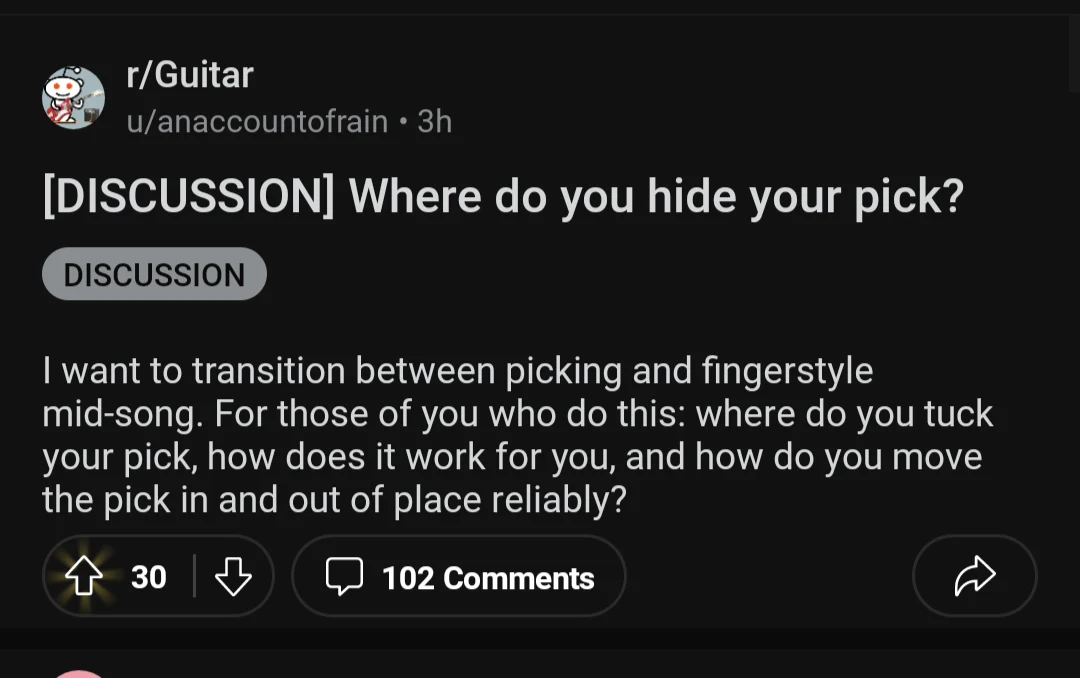This screenshot has height=678, width=1080.
Task: View u/anaccountofrain's profile
Action: [256, 121]
